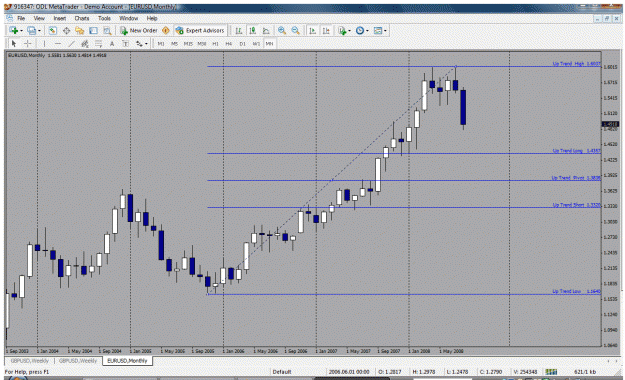Switch to M1 timeframe

click(x=161, y=43)
